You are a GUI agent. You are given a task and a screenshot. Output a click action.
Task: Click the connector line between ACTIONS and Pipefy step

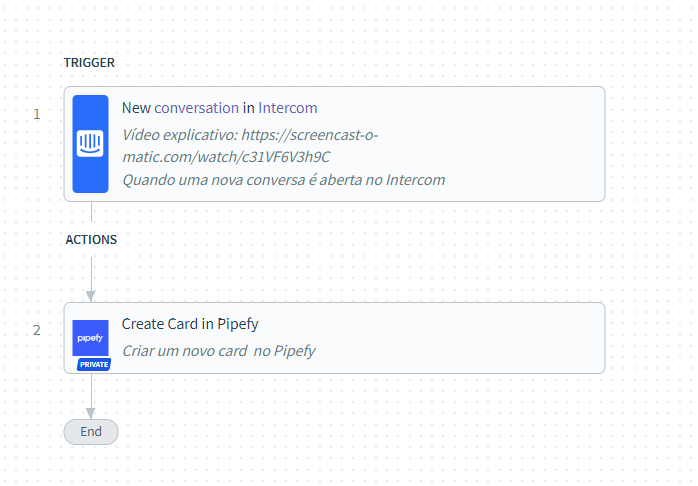91,274
